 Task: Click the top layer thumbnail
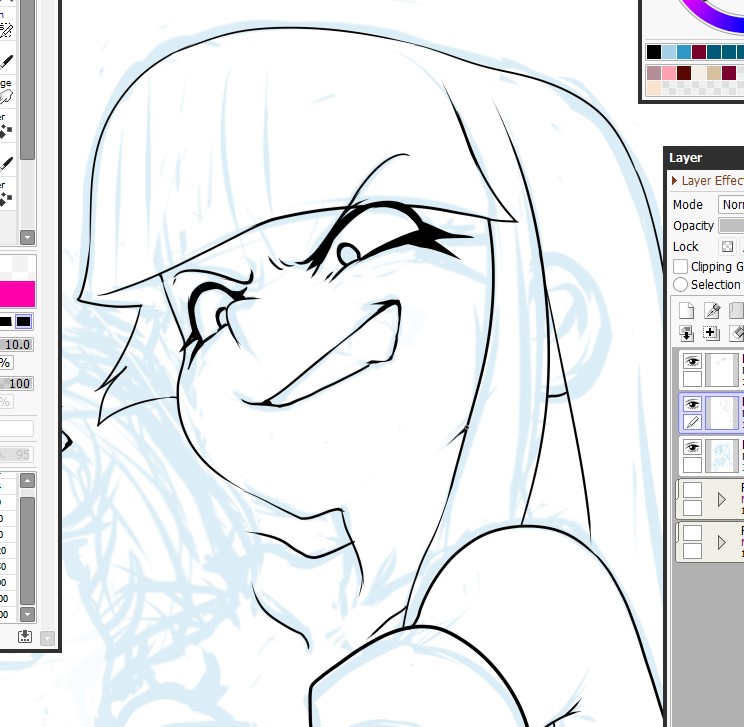point(721,370)
